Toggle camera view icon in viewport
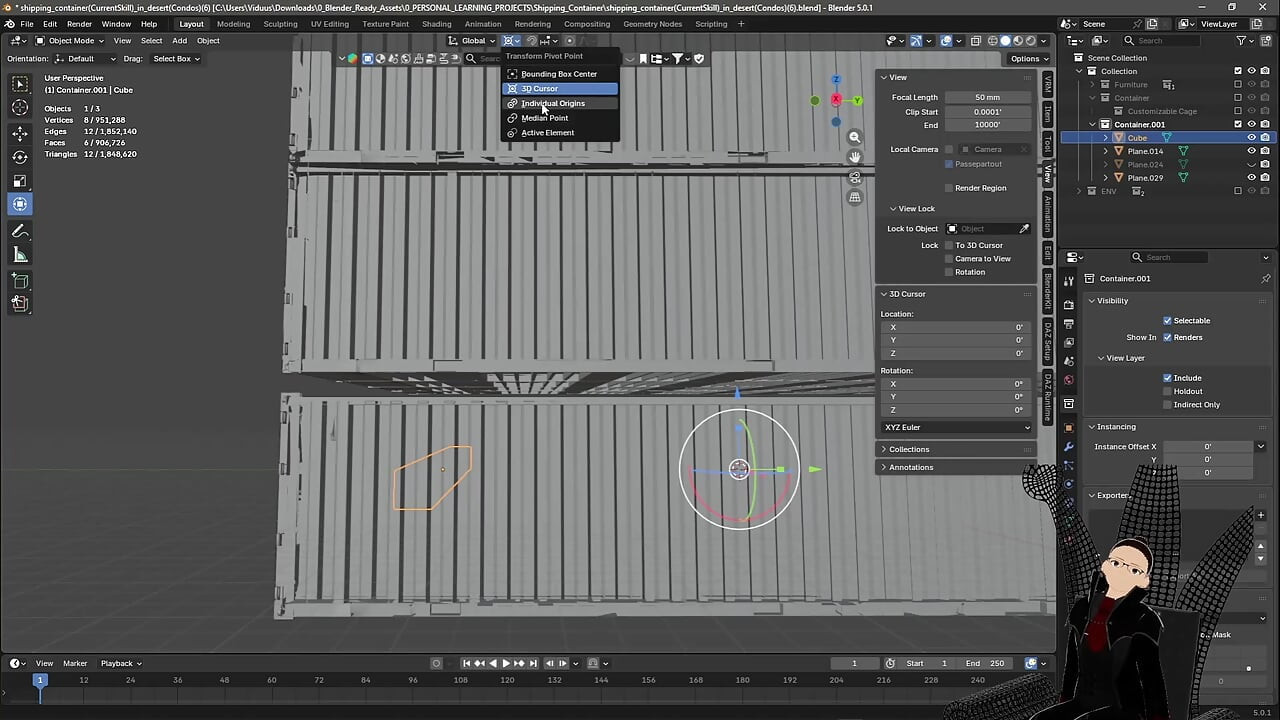 pos(855,177)
